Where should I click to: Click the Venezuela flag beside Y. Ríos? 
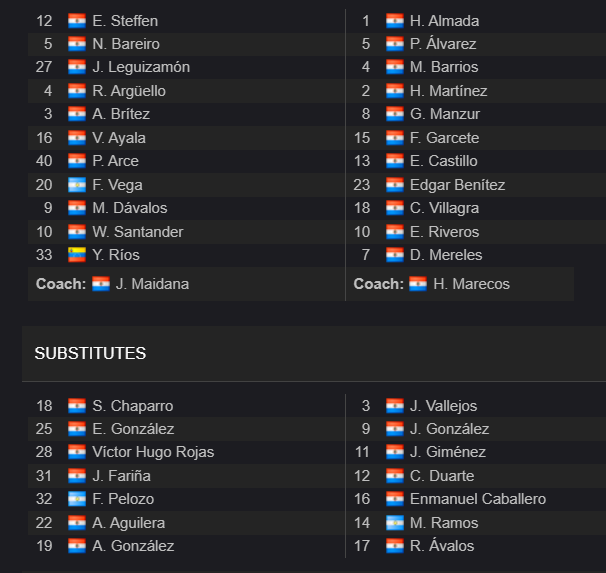(77, 255)
